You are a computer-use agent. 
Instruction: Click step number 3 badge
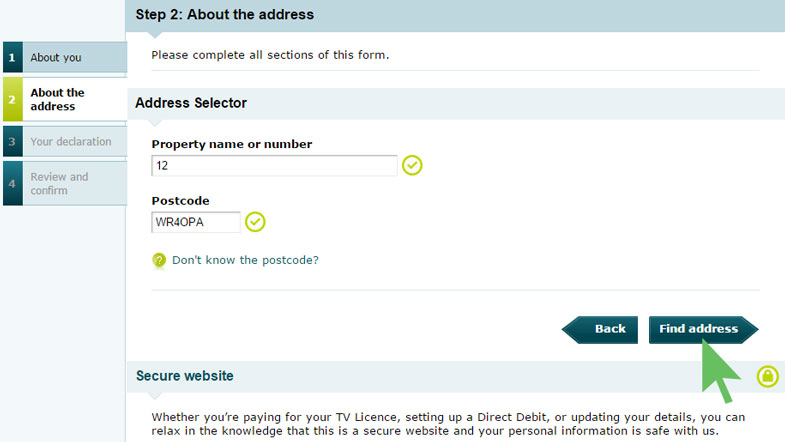13,141
